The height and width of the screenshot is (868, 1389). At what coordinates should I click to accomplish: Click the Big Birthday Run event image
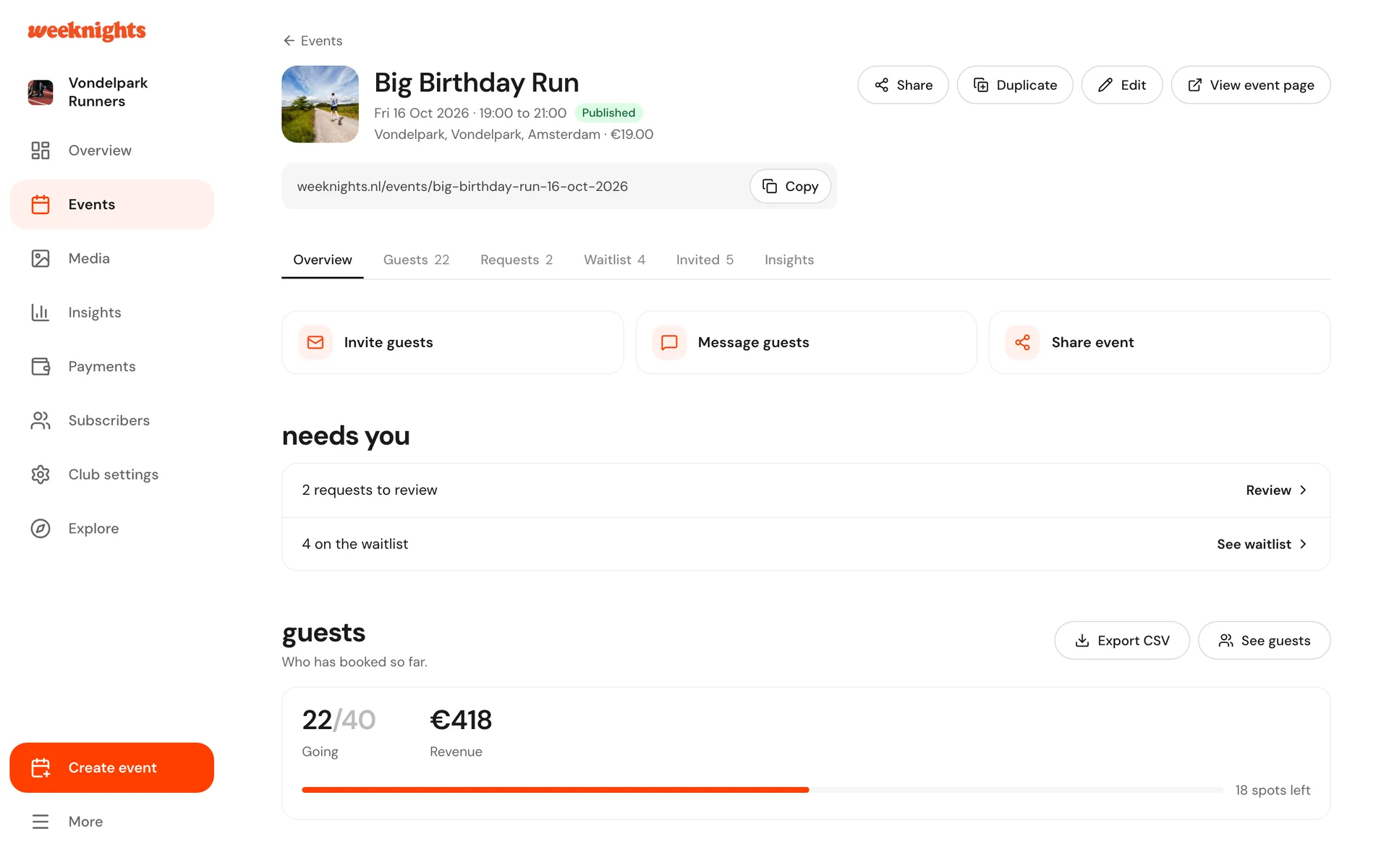(320, 104)
